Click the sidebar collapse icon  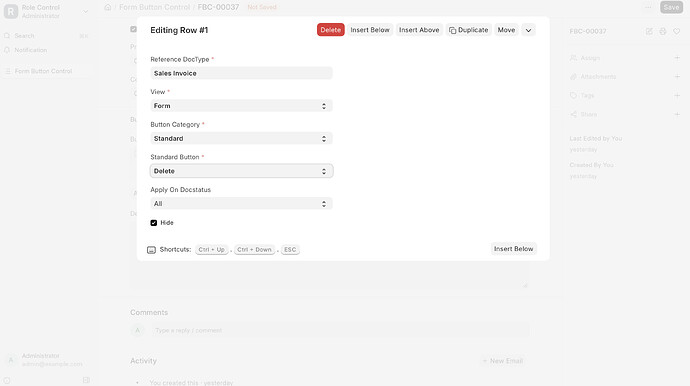tap(86, 380)
